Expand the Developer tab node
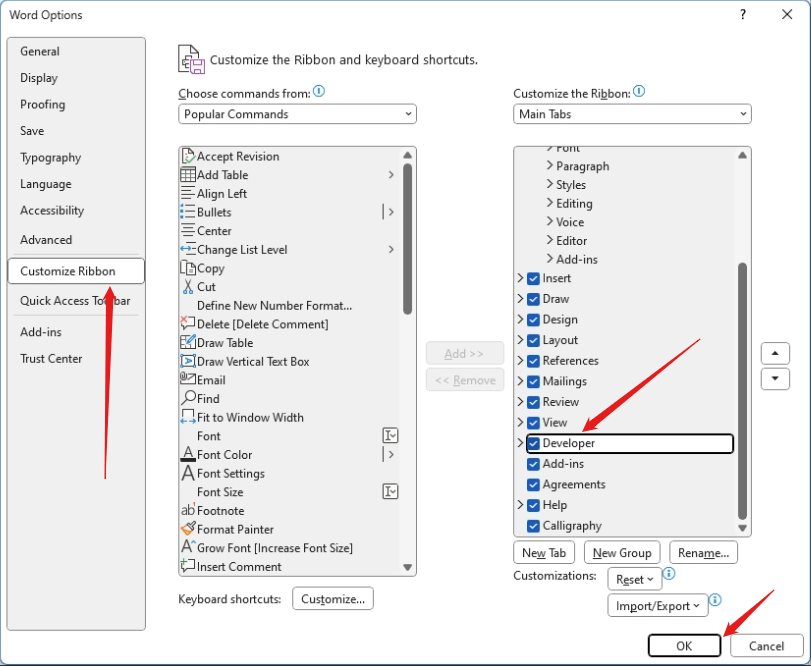This screenshot has height=666, width=811. (x=520, y=443)
